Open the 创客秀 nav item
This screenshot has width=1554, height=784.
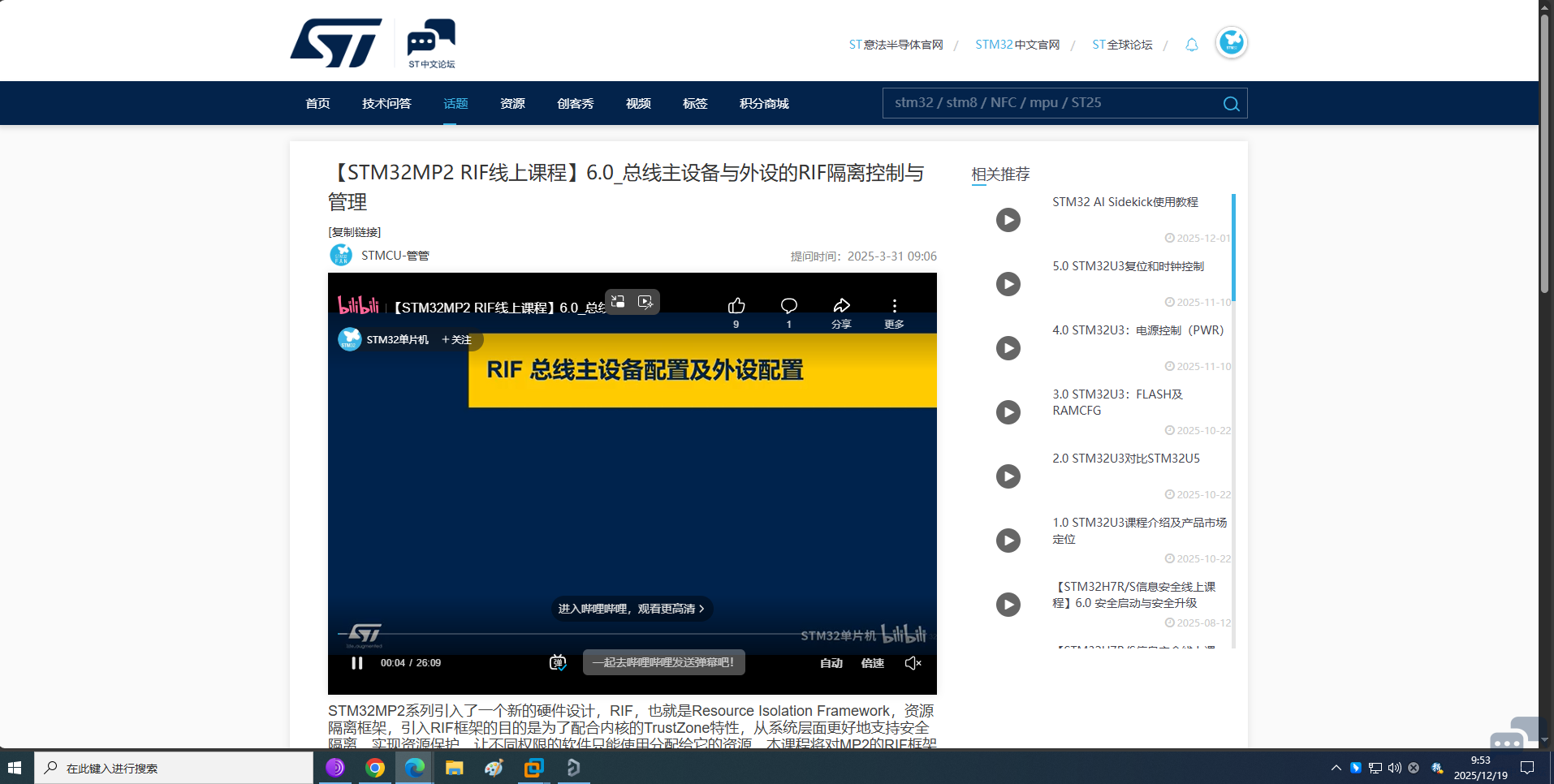[575, 104]
